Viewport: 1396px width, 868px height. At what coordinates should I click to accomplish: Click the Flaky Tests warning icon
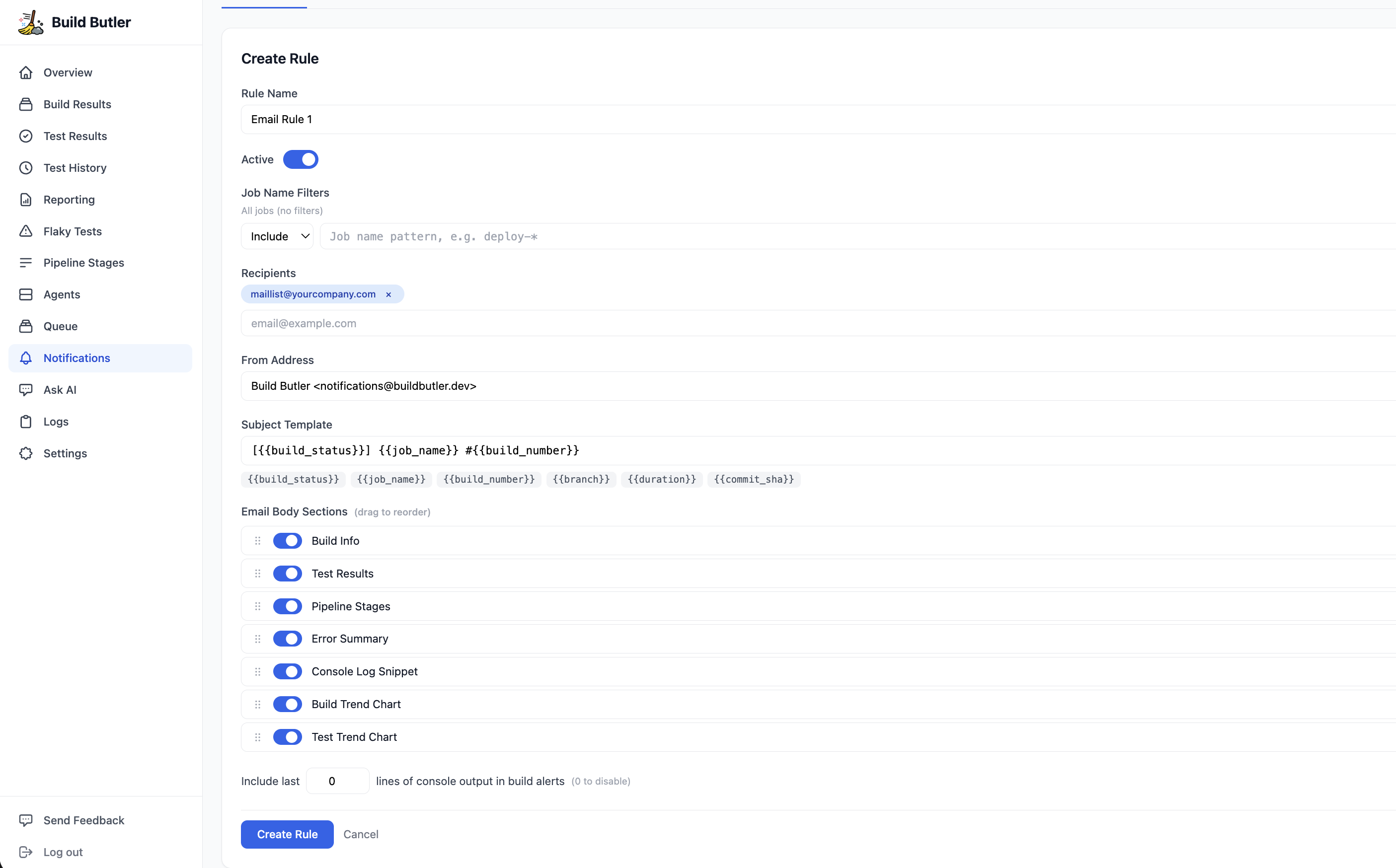[26, 231]
